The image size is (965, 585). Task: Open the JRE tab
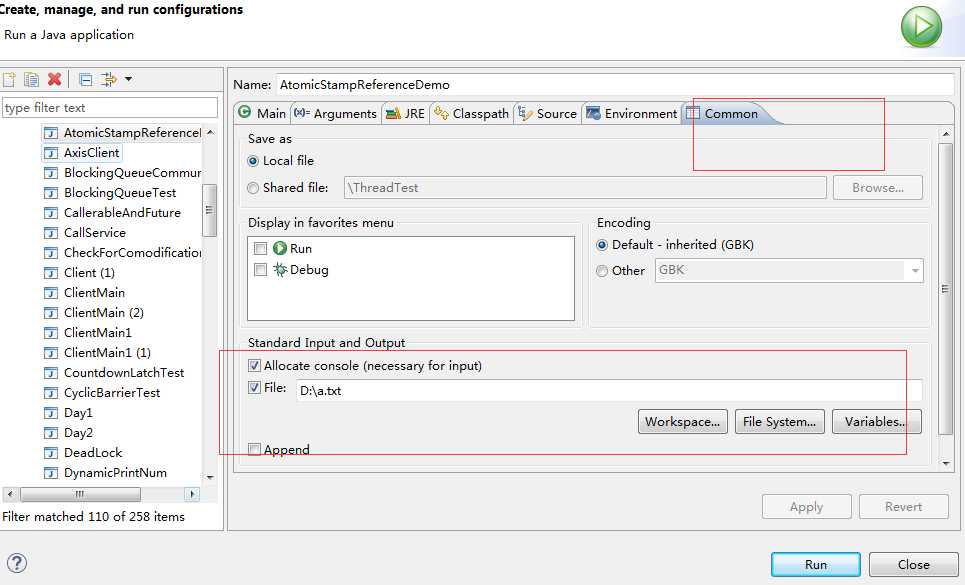406,113
